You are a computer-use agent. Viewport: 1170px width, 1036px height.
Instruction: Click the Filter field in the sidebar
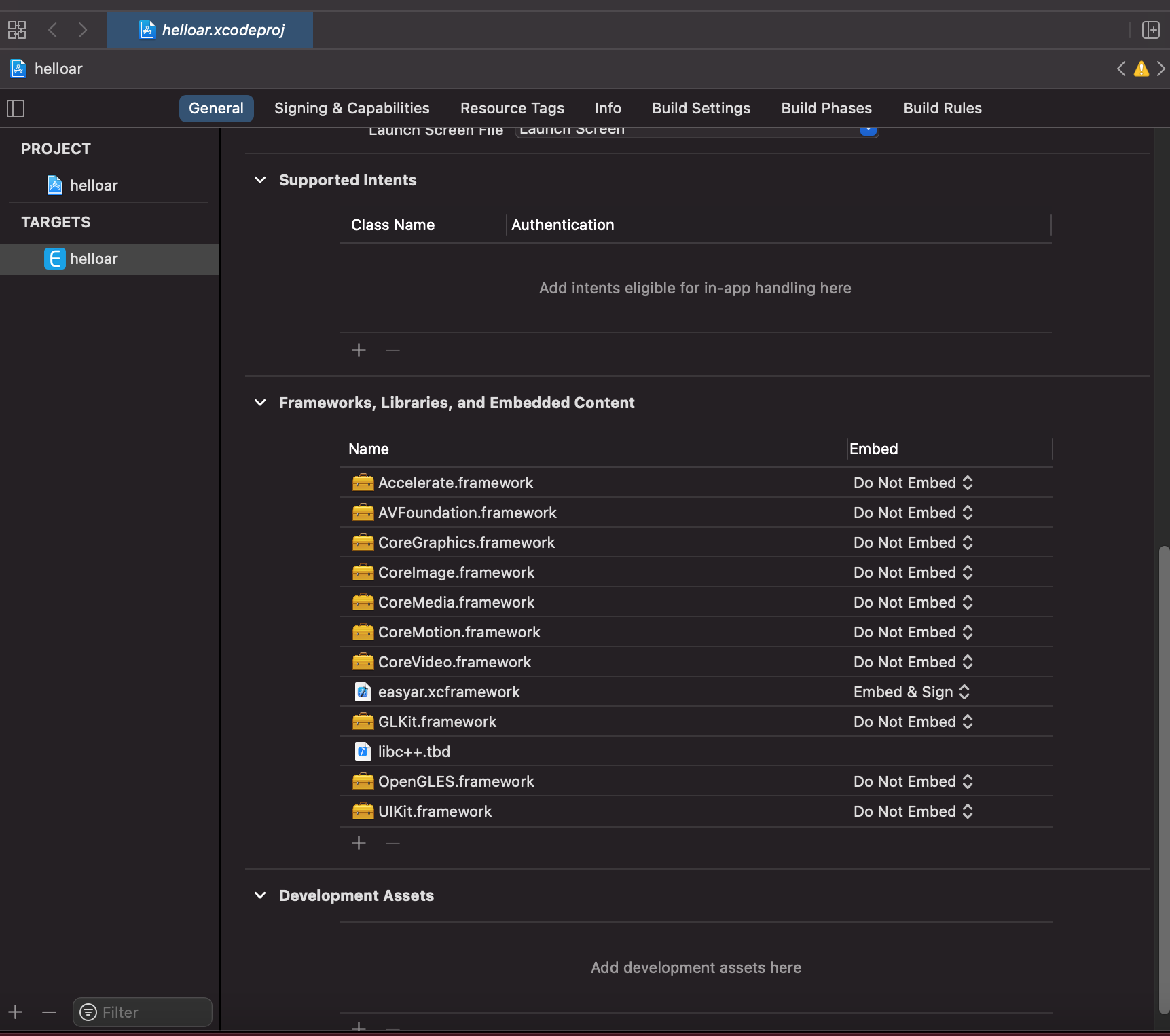(142, 1012)
